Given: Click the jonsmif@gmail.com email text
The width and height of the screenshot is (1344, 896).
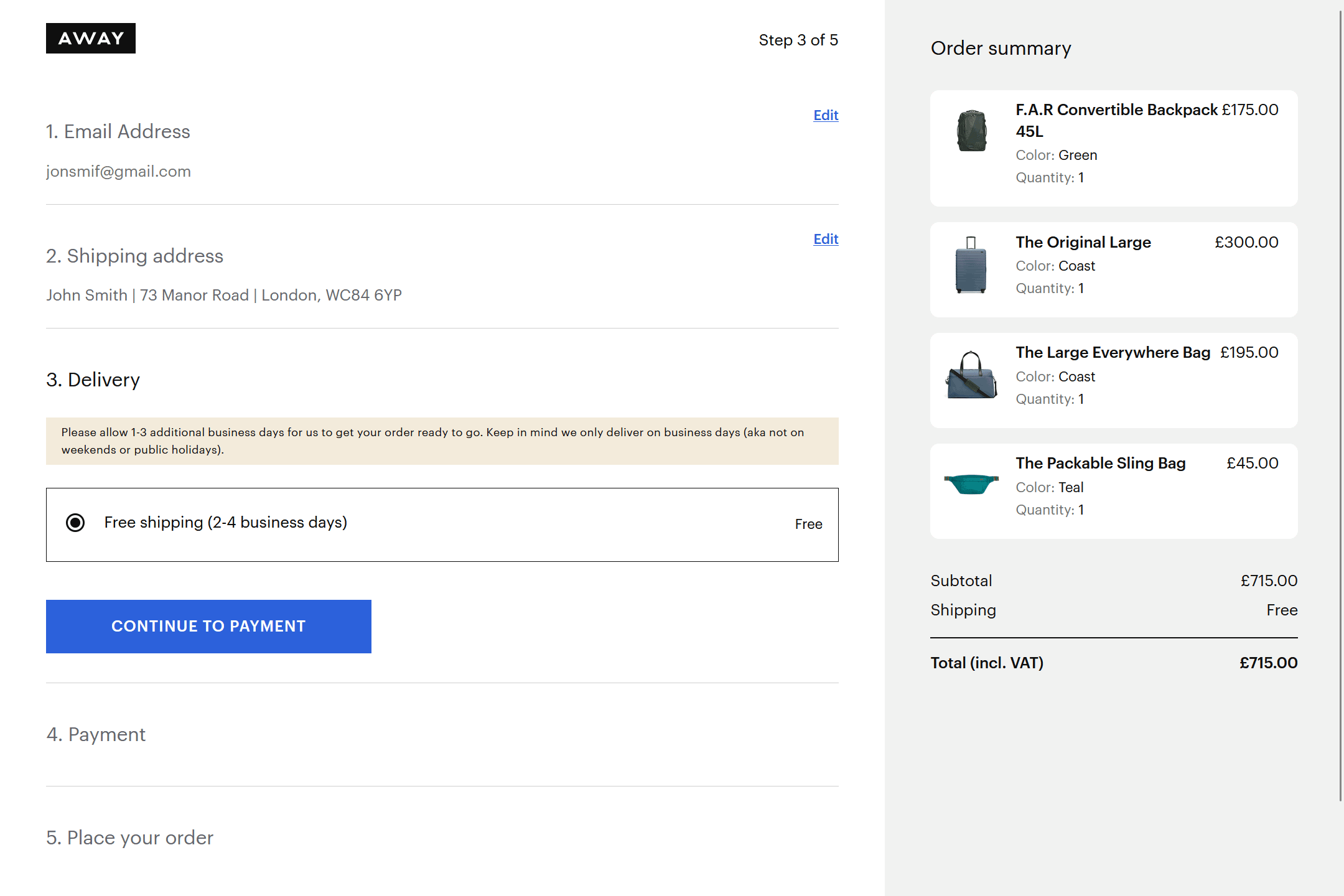Looking at the screenshot, I should coord(118,171).
